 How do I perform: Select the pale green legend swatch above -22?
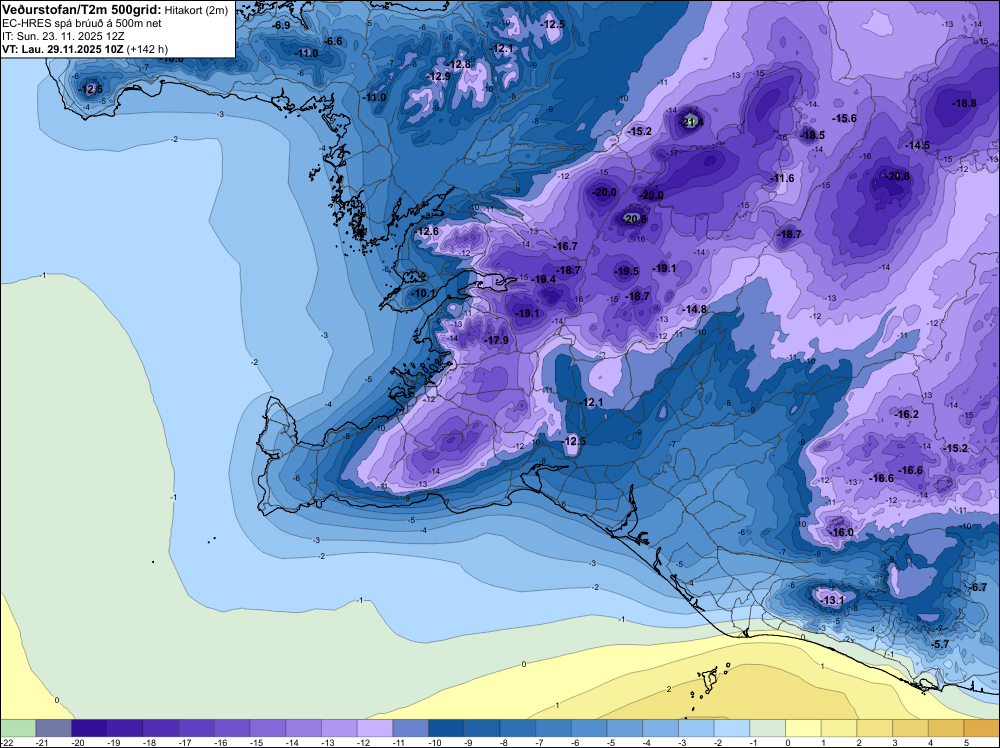coord(18,728)
